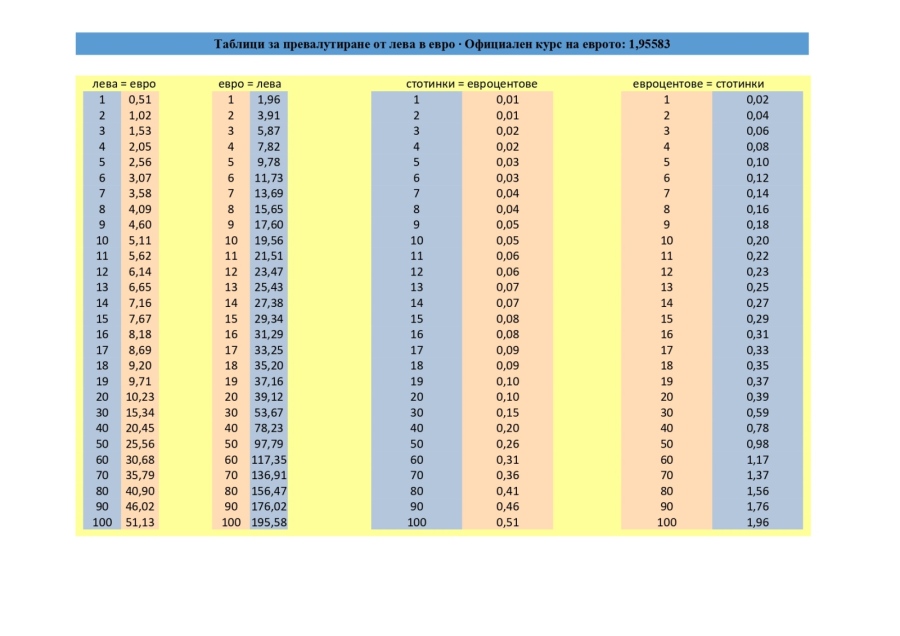Select the 'лева = евро' column header
The image size is (900, 636).
[123, 84]
